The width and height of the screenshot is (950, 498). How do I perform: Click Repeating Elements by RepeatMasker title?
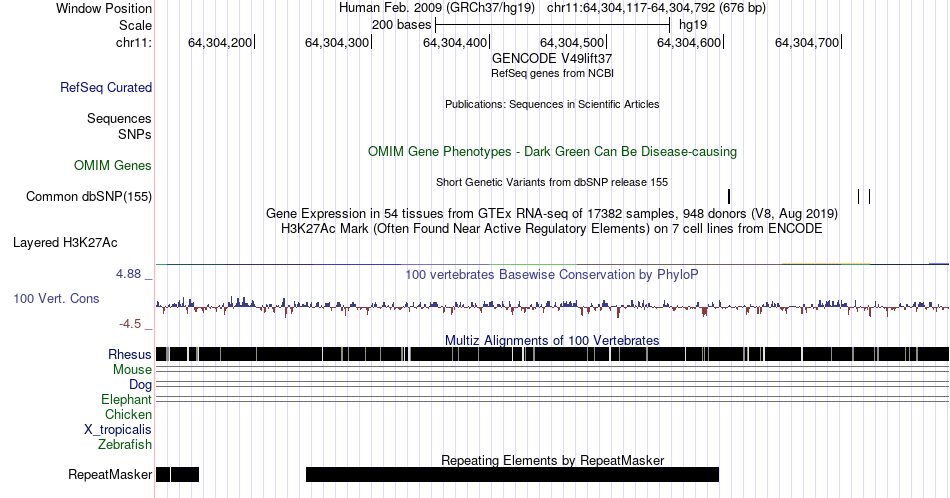[552, 460]
